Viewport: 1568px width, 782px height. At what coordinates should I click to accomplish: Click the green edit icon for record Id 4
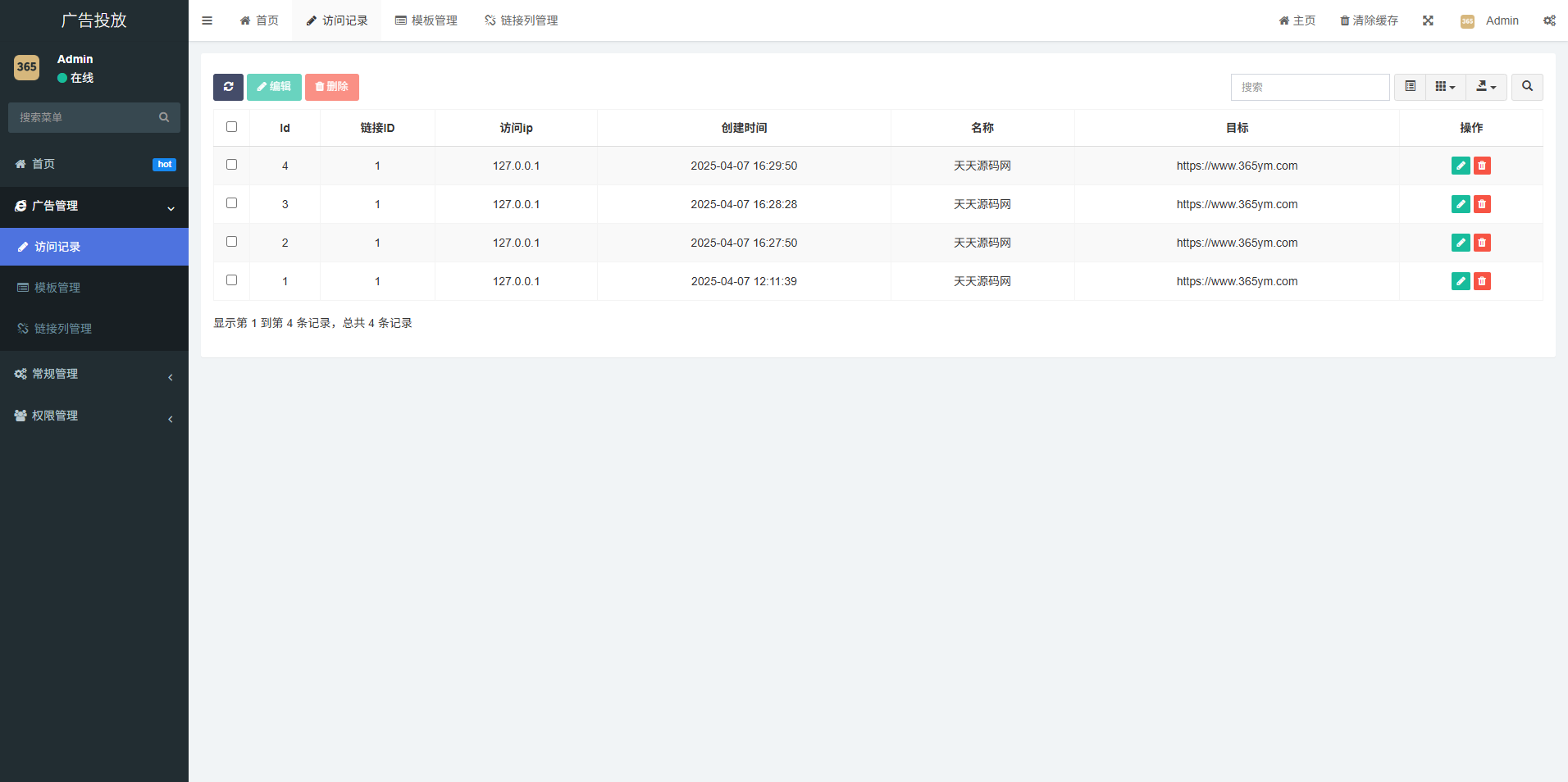(x=1460, y=166)
